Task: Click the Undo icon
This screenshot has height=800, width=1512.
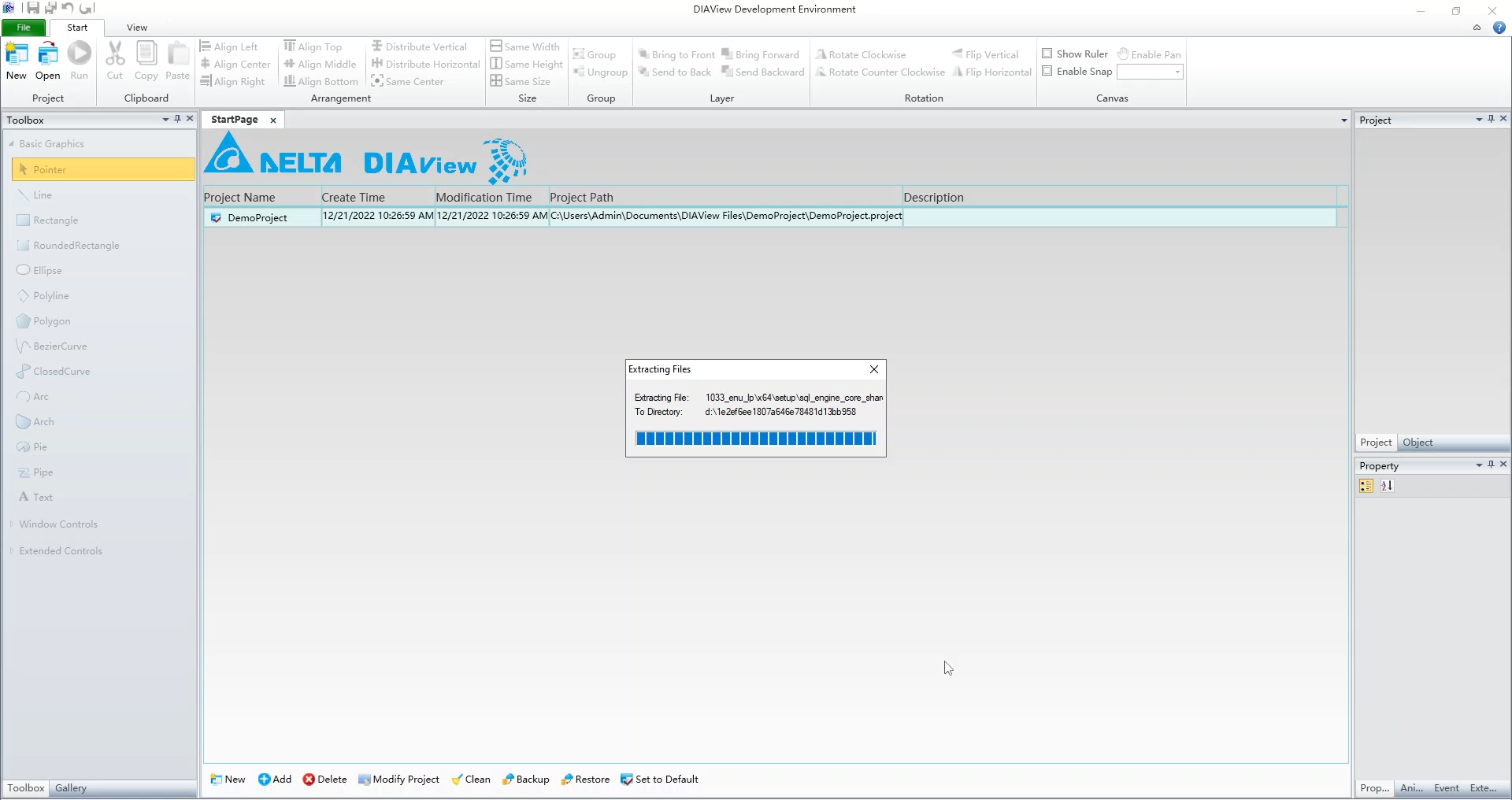Action: click(68, 8)
